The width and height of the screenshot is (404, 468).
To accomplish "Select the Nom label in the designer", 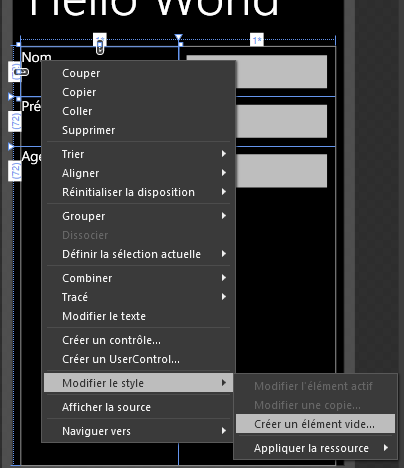I will (36, 57).
